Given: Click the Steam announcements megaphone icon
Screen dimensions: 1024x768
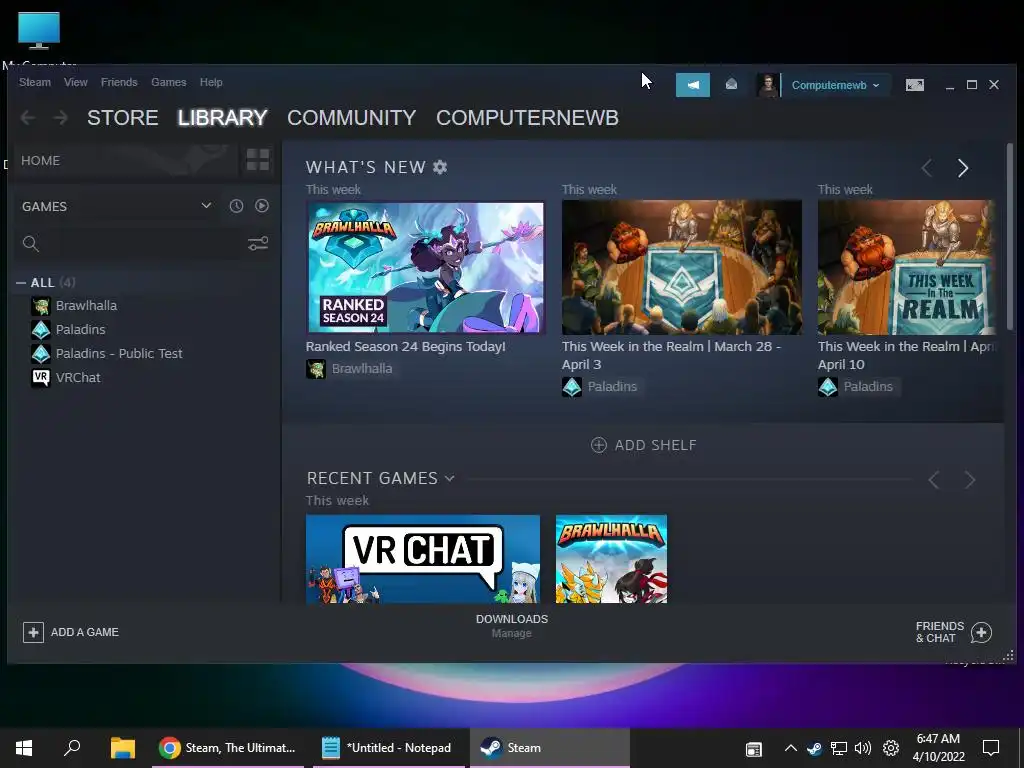Looking at the screenshot, I should click(x=692, y=85).
